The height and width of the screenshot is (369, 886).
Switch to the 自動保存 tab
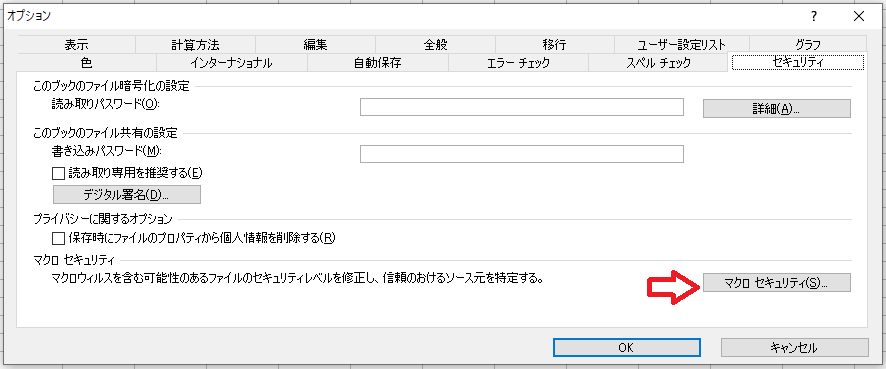point(377,63)
